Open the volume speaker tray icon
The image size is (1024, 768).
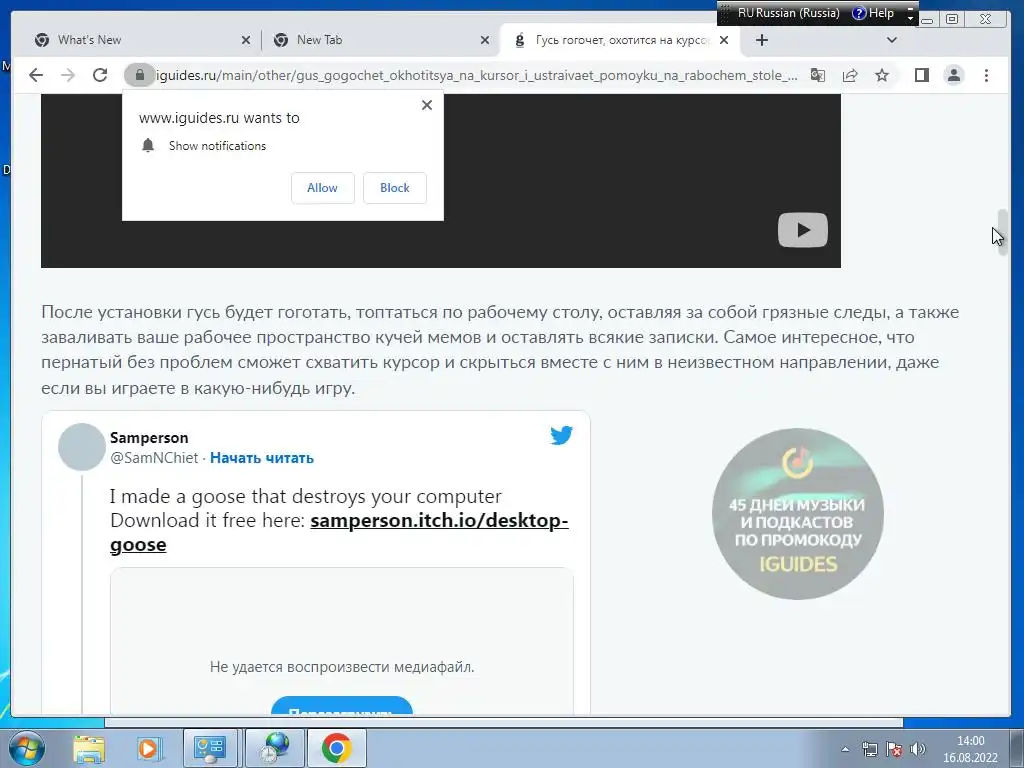[x=918, y=749]
